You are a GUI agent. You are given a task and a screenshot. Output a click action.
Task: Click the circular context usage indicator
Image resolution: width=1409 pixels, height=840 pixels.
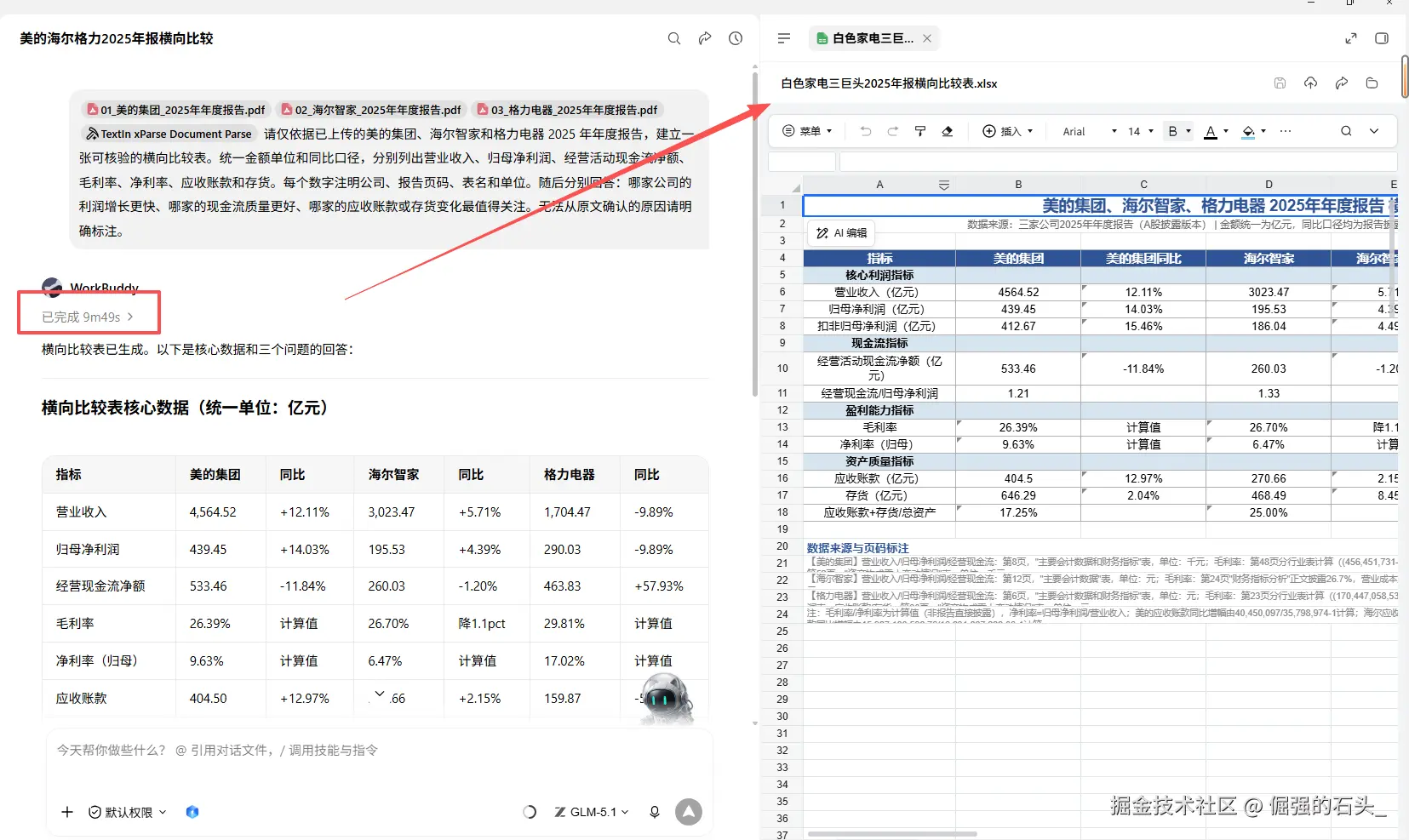[x=530, y=812]
